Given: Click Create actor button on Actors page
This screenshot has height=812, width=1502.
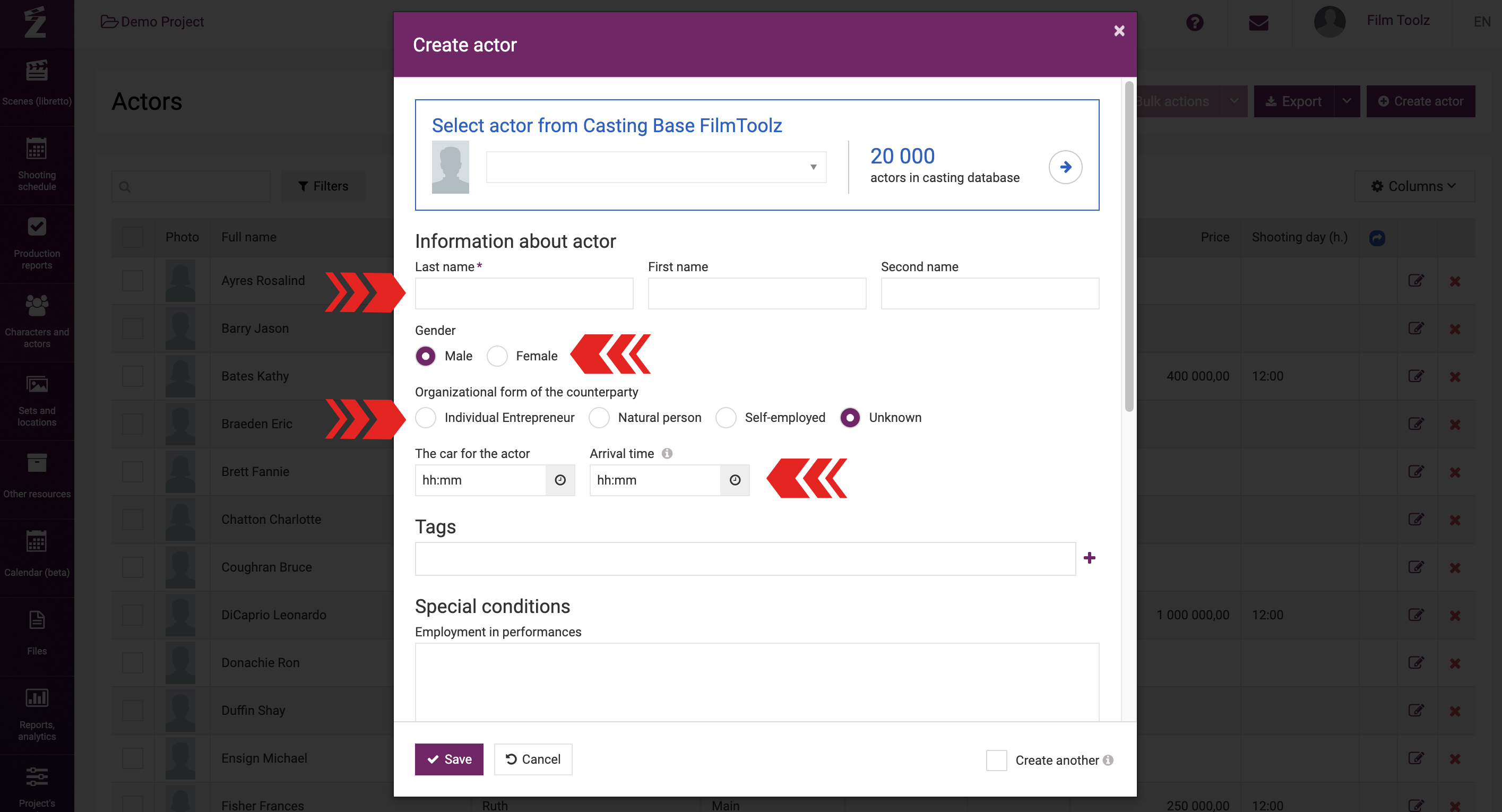Looking at the screenshot, I should [1420, 101].
